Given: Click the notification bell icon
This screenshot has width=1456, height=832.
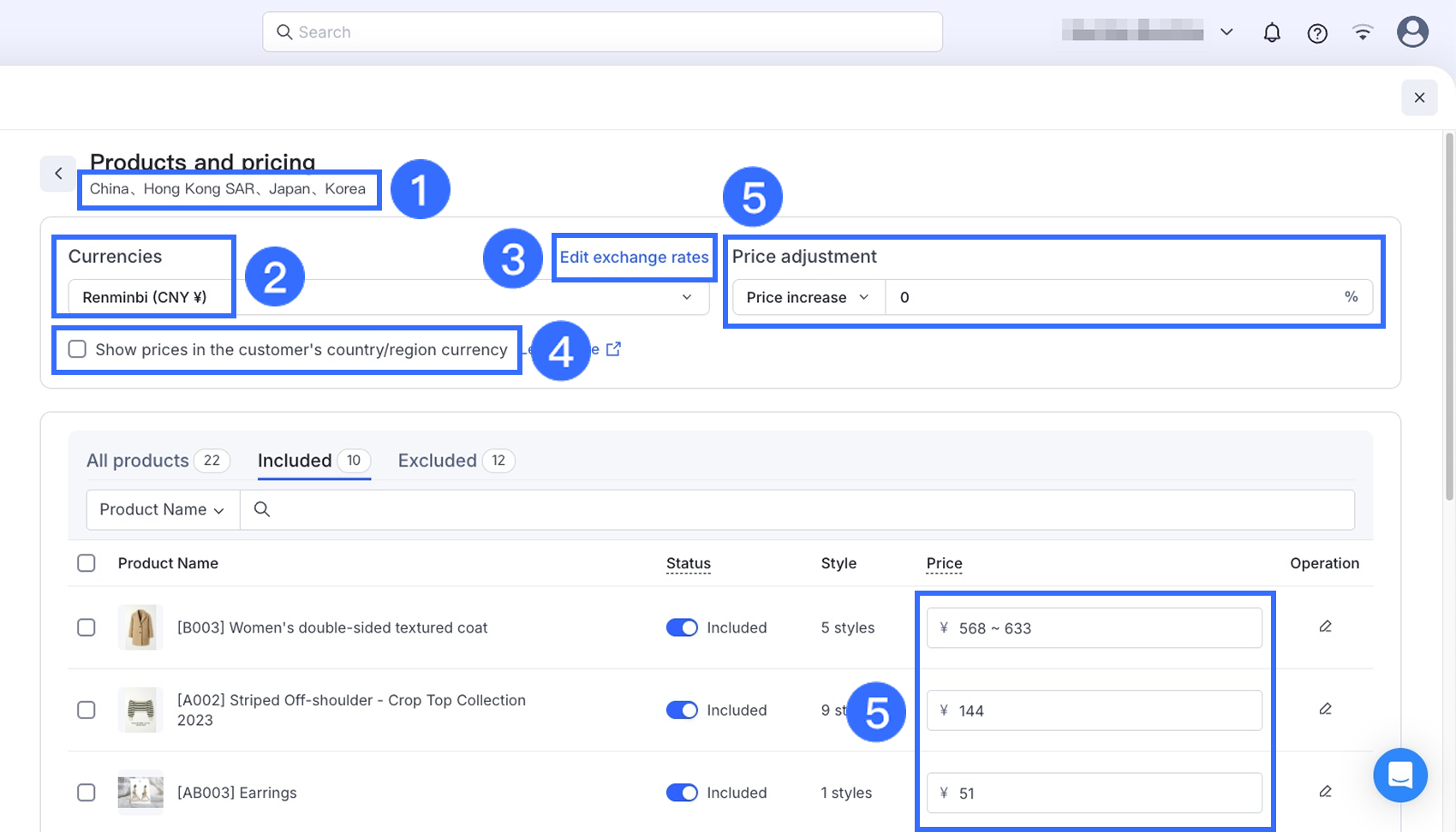Looking at the screenshot, I should coord(1272,33).
